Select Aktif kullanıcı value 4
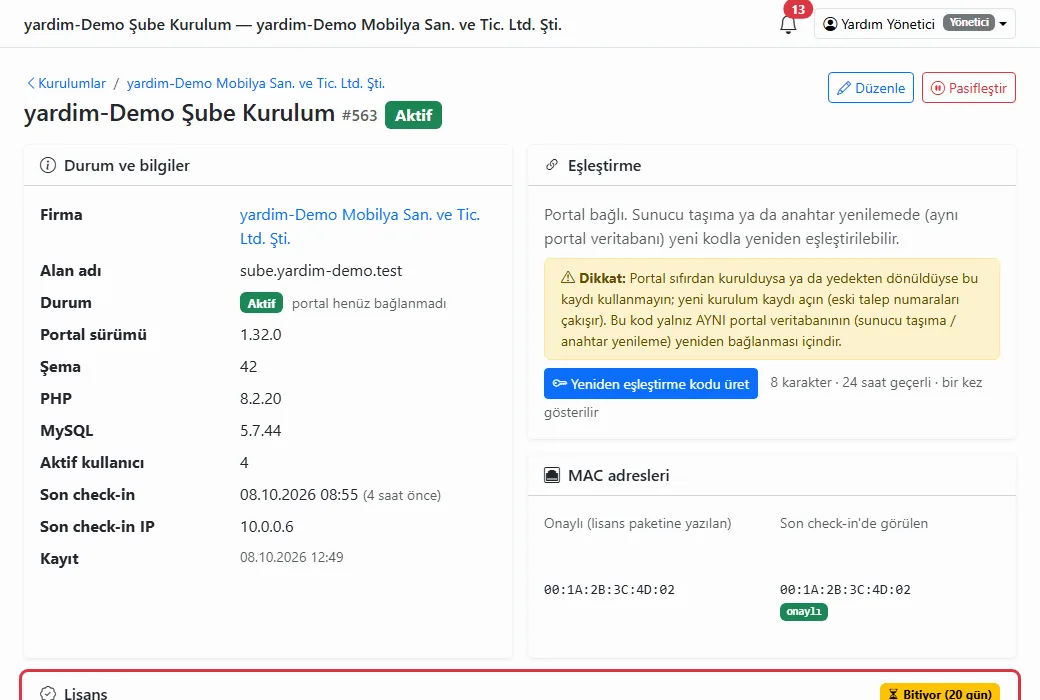This screenshot has width=1040, height=700. [244, 462]
